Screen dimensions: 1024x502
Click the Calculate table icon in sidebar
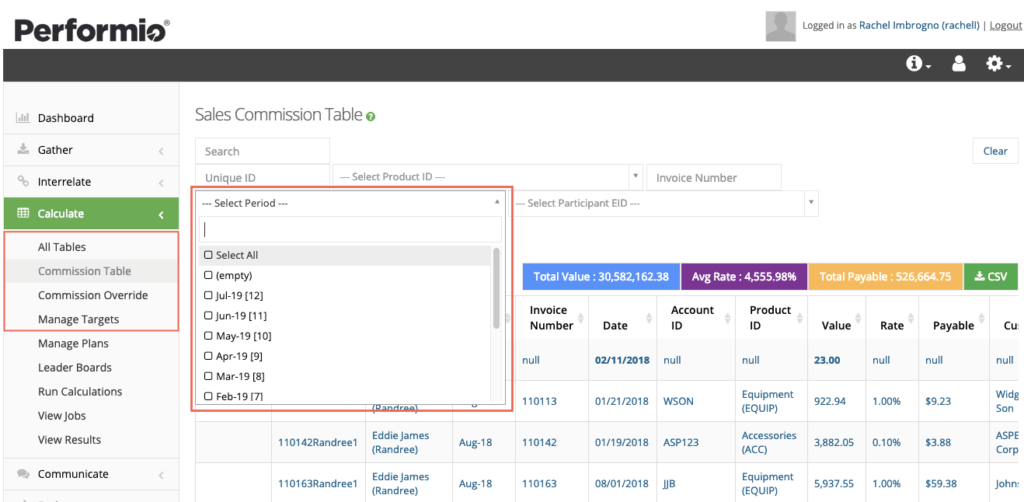click(23, 213)
